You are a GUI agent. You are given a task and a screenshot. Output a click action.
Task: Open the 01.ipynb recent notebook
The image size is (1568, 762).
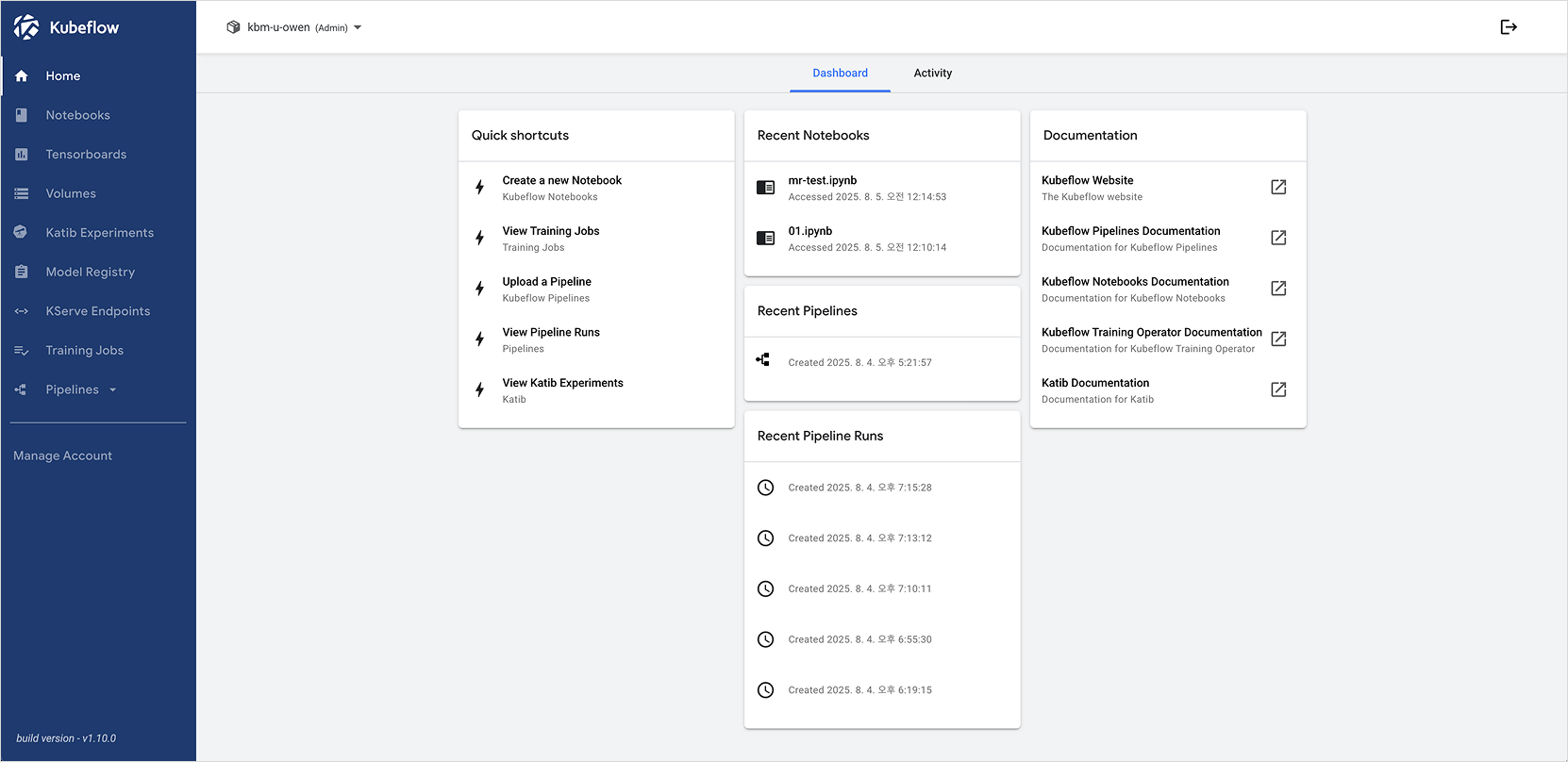click(x=882, y=239)
